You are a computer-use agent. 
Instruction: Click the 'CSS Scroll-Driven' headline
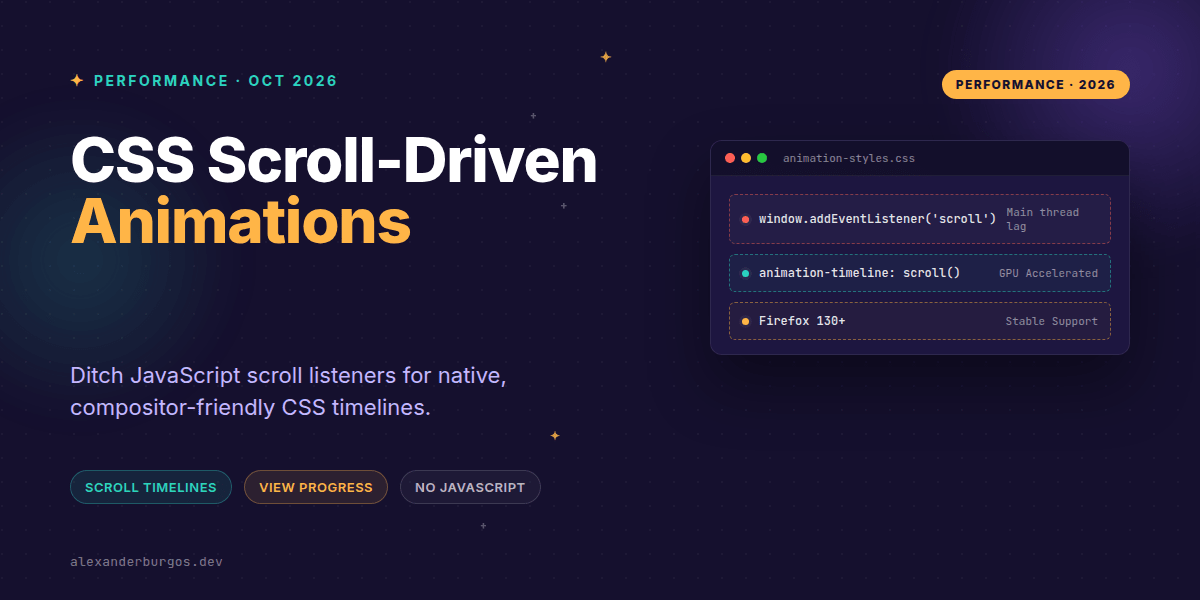point(334,159)
